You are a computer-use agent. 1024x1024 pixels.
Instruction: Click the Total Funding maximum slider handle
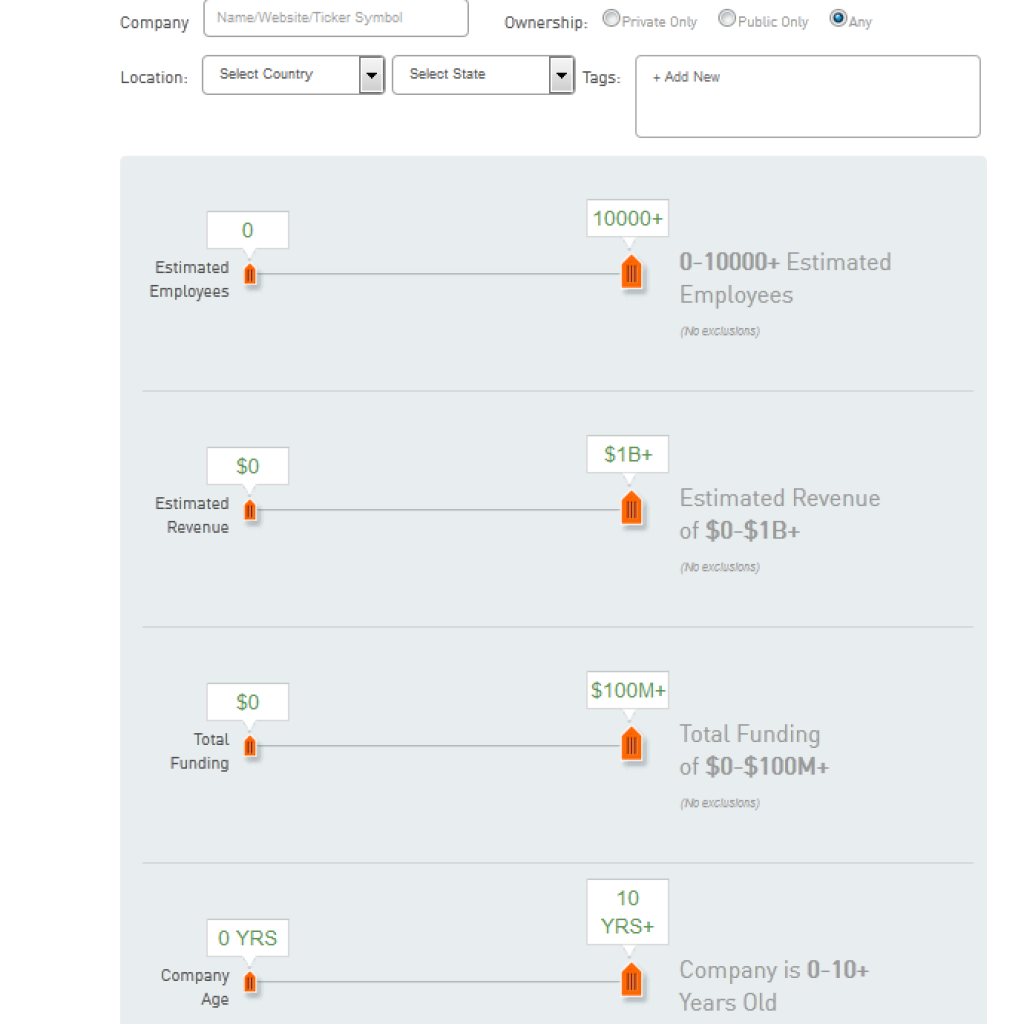tap(630, 745)
